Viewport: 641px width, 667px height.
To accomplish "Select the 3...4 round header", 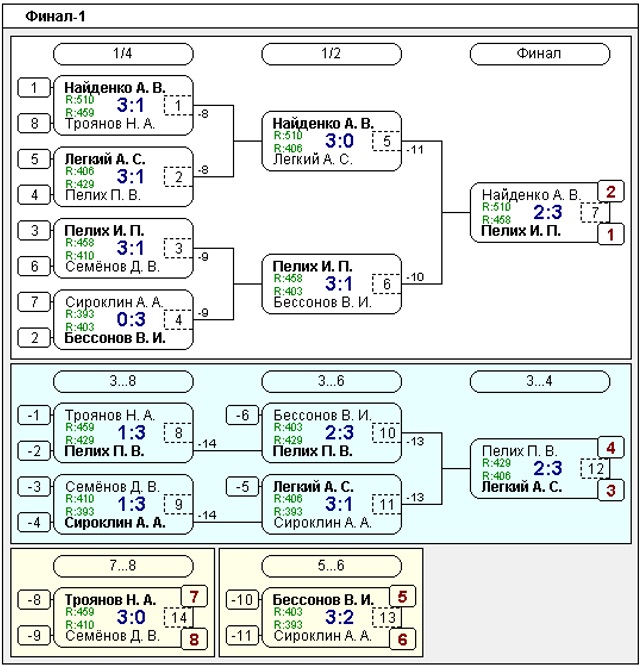I will pos(540,381).
